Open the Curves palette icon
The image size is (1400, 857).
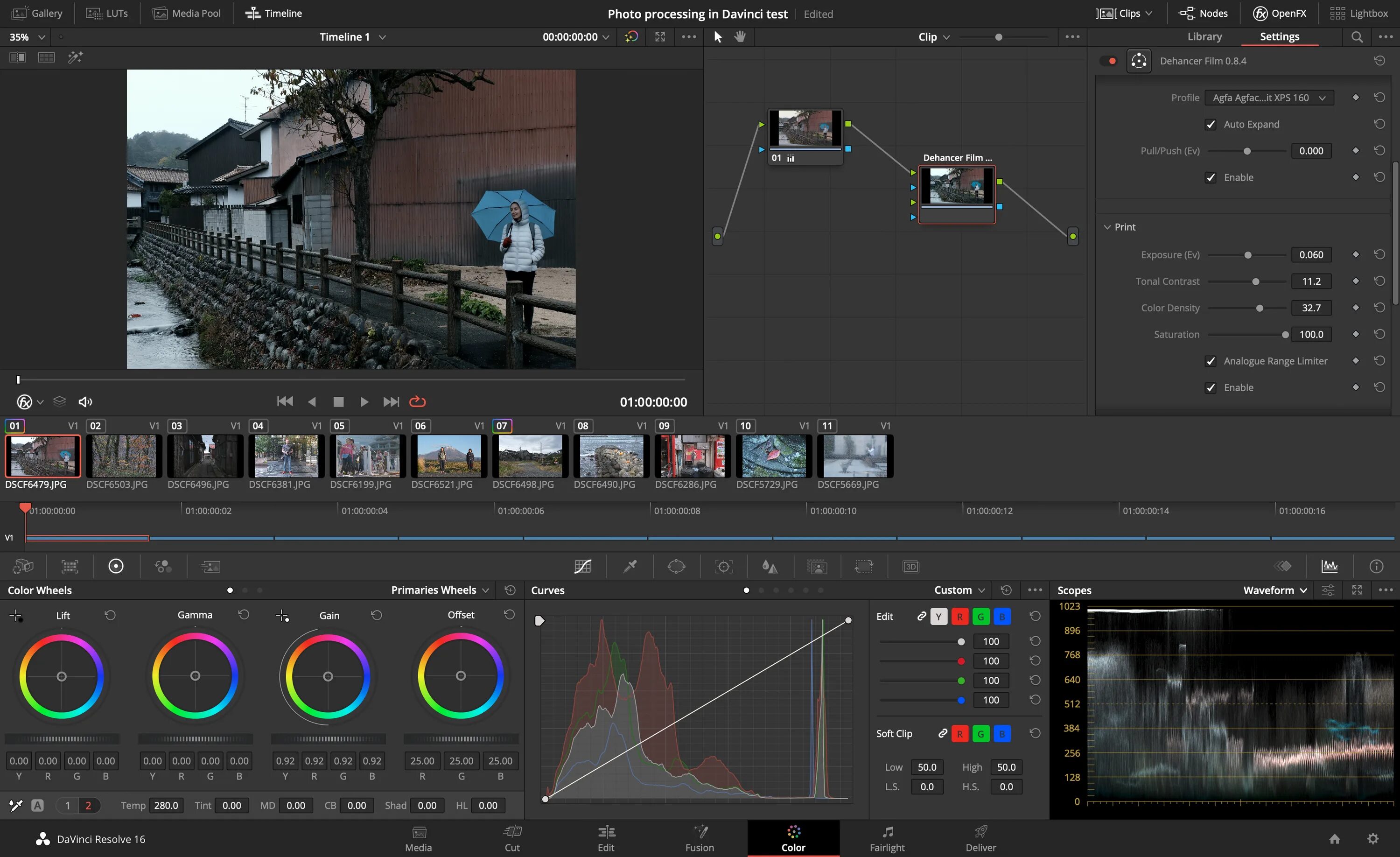tap(582, 567)
